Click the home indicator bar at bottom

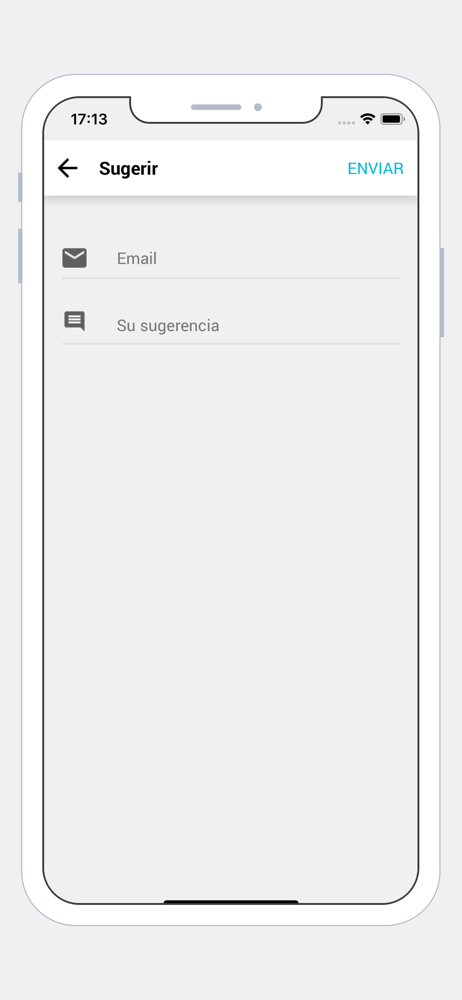231,902
